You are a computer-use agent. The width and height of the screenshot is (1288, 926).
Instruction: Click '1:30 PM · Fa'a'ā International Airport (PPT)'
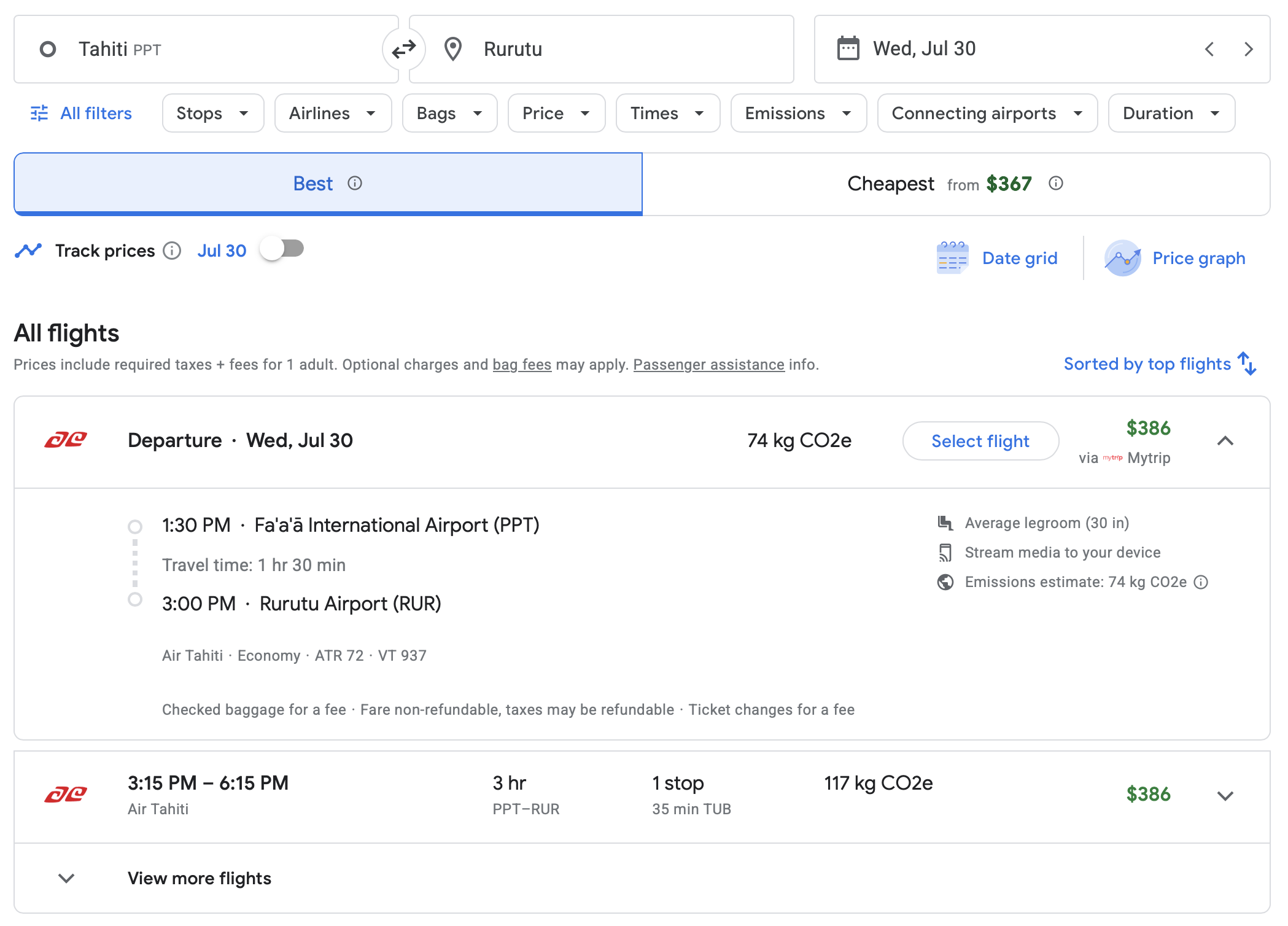[351, 525]
